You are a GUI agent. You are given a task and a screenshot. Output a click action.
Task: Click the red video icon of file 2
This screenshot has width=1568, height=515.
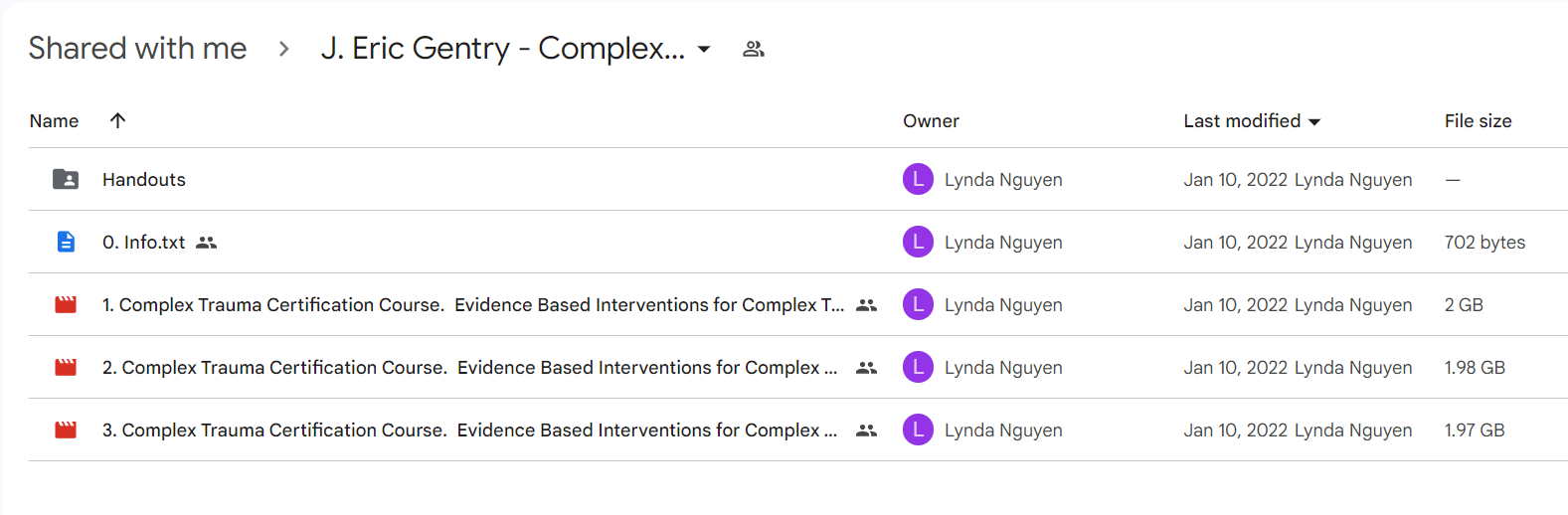click(x=66, y=367)
